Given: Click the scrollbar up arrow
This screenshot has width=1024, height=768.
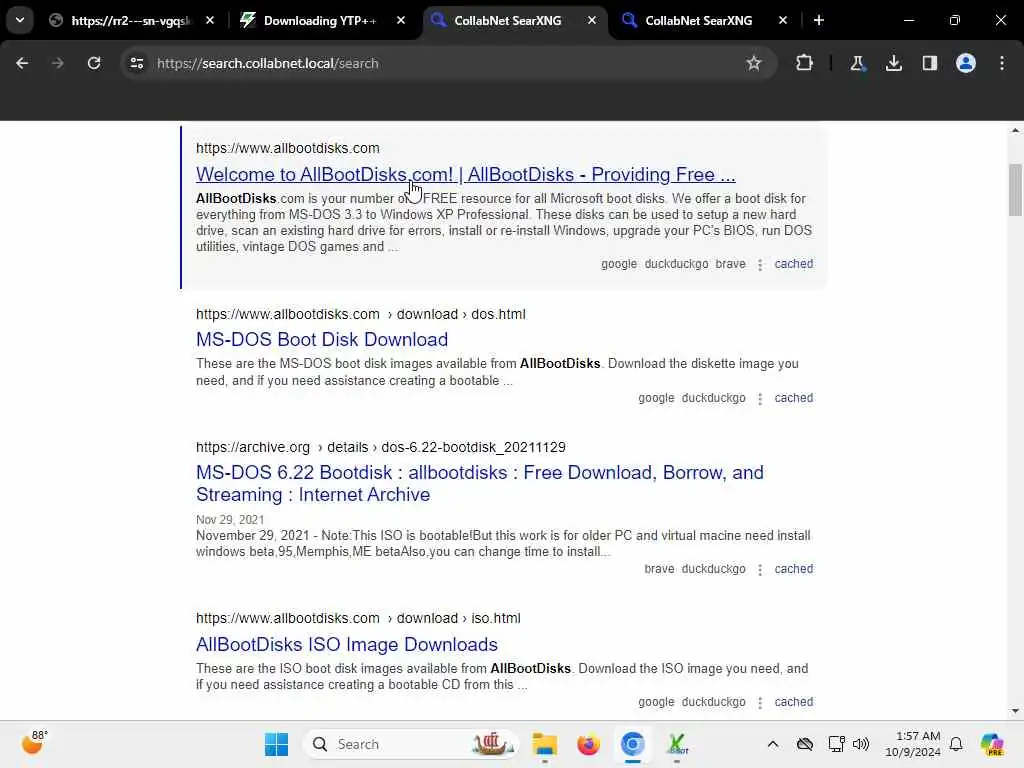Looking at the screenshot, I should coord(1015,131).
